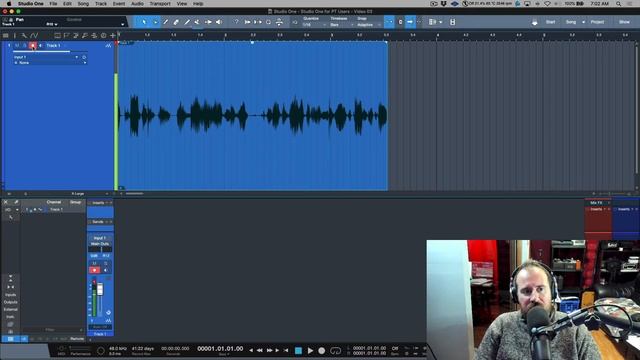Click the bars position display 00001.01.01.00
The image size is (640, 360).
pos(220,349)
